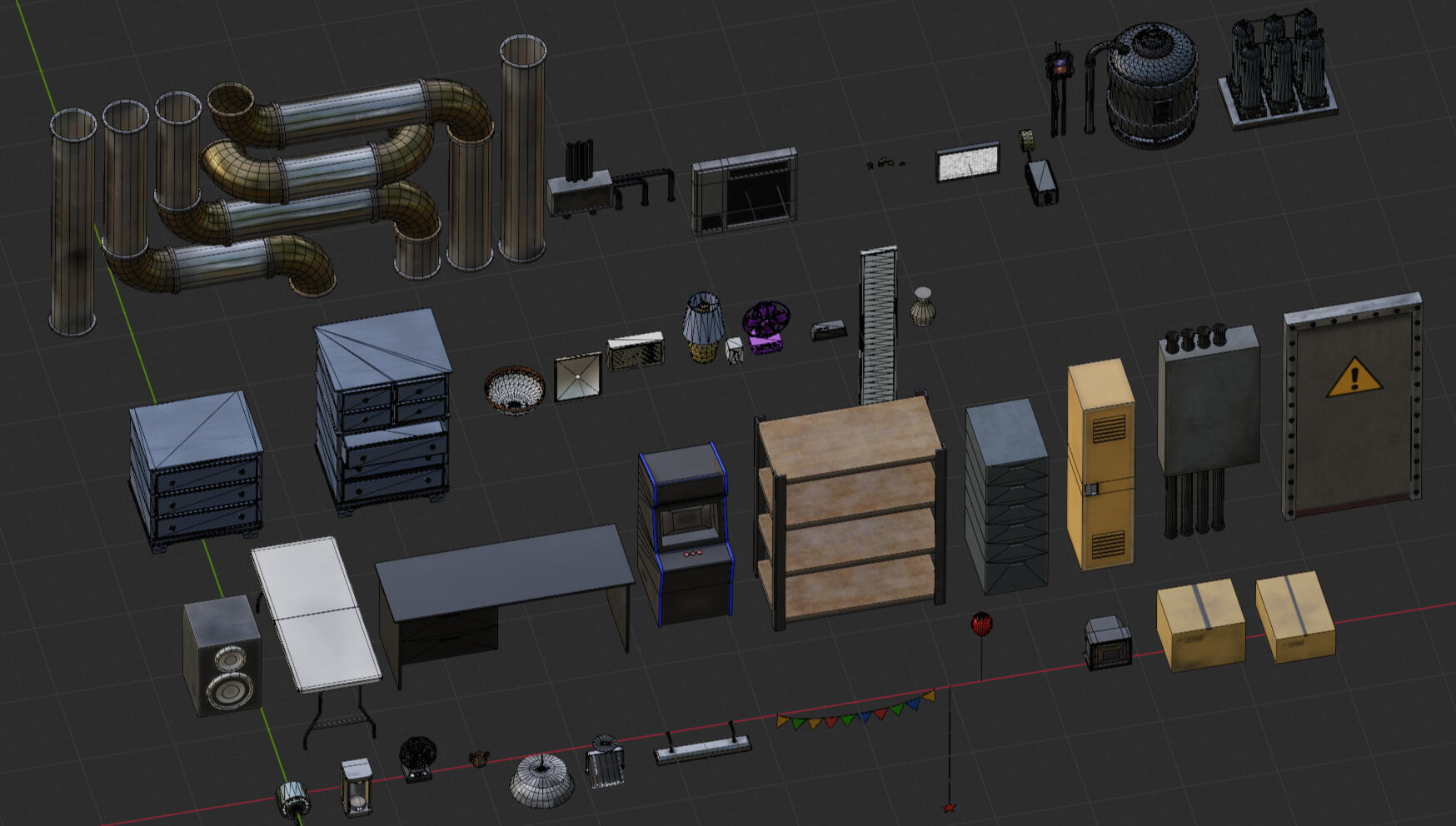Viewport: 1456px width, 826px height.
Task: Select the rightmost cardboard box
Action: [x=1294, y=616]
